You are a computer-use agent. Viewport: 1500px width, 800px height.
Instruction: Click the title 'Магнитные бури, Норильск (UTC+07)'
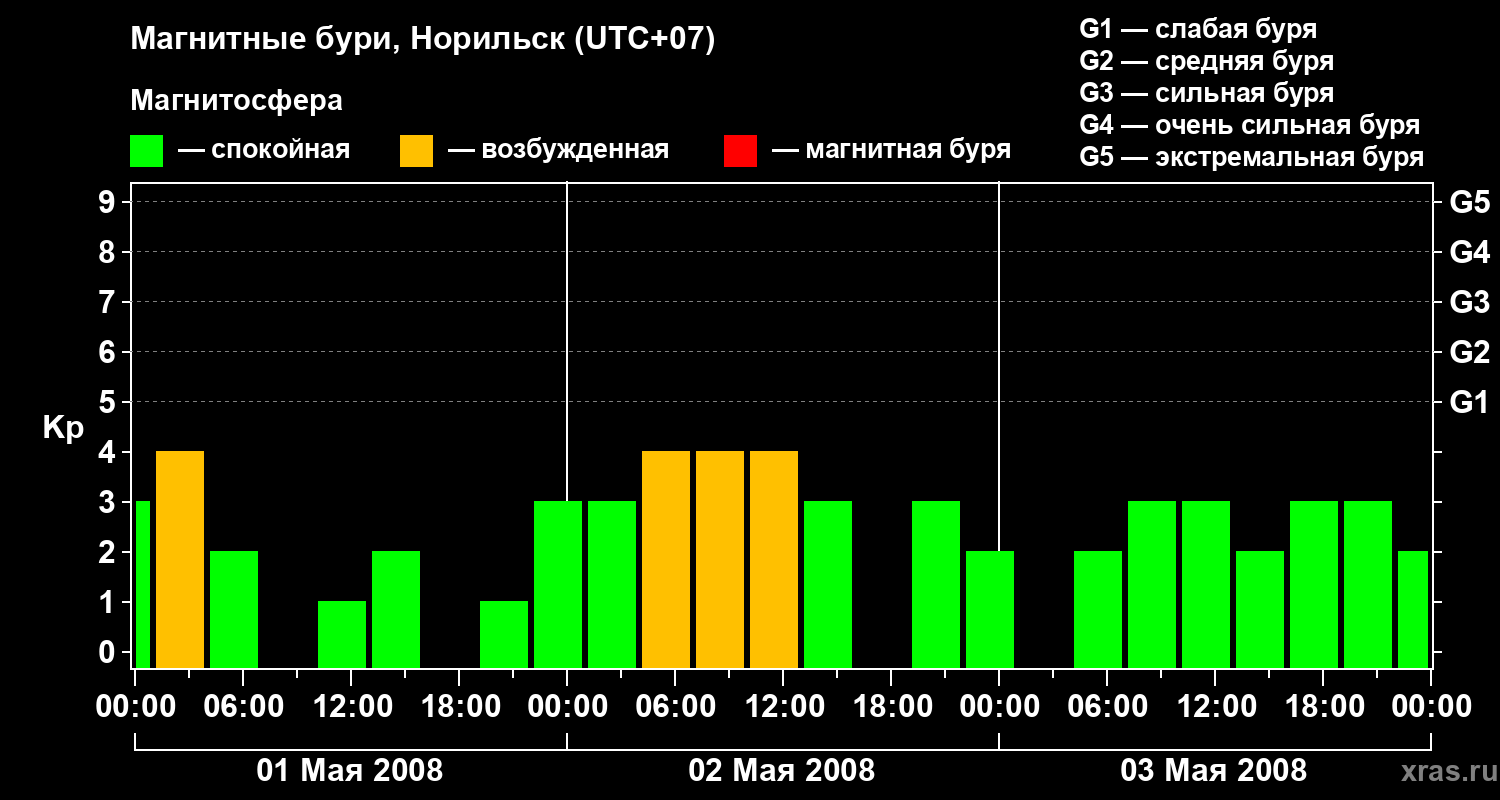[423, 40]
